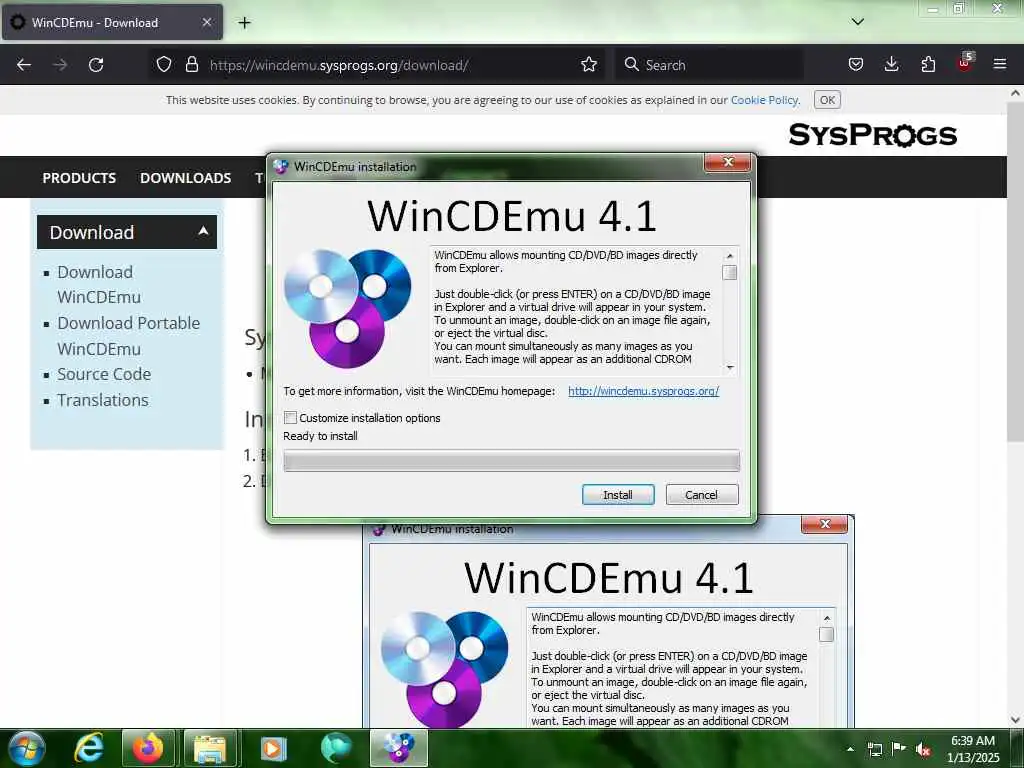
Task: Cancel the WinCDEmu installation
Action: (701, 495)
